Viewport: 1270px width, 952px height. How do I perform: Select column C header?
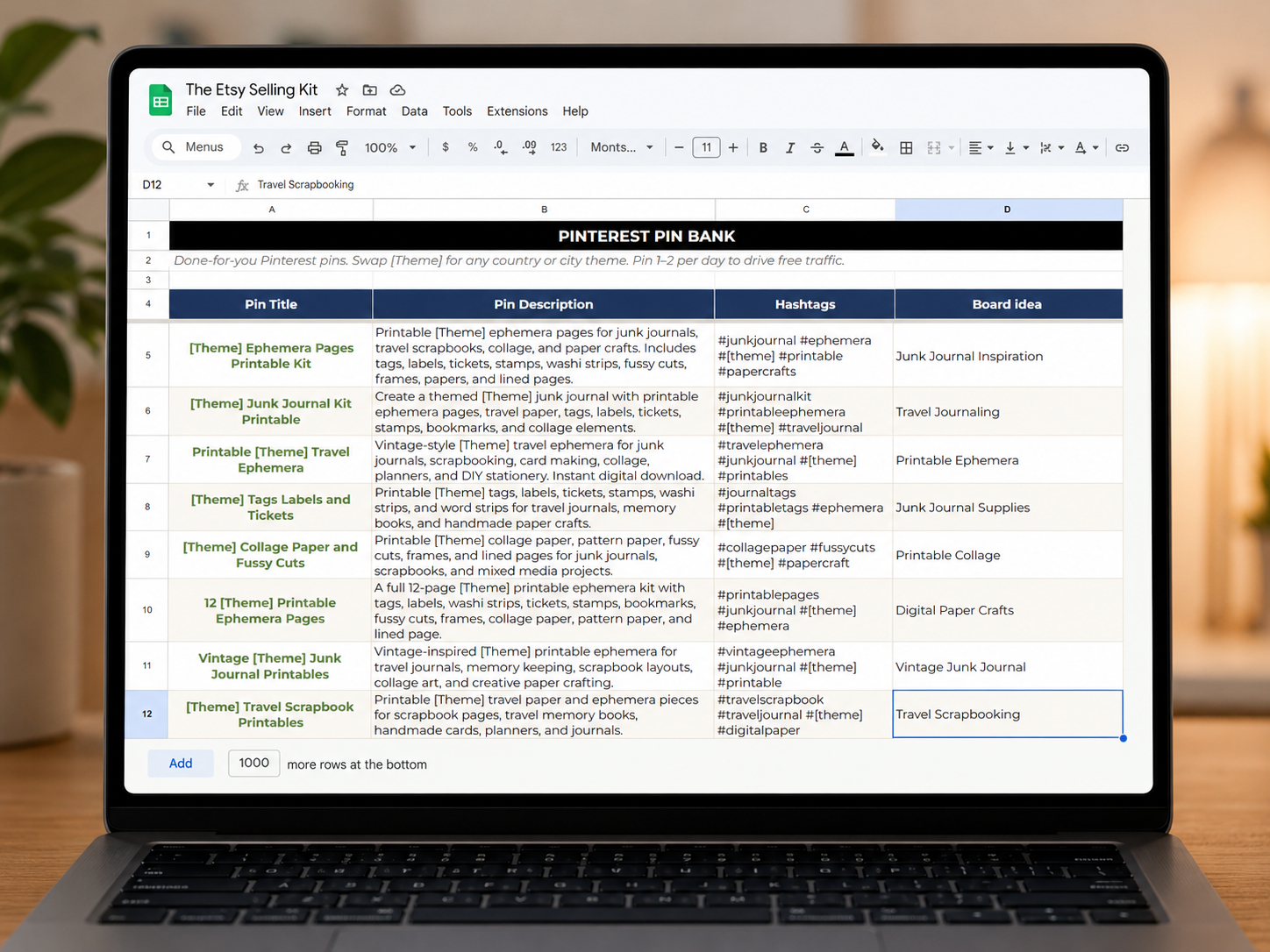point(805,210)
